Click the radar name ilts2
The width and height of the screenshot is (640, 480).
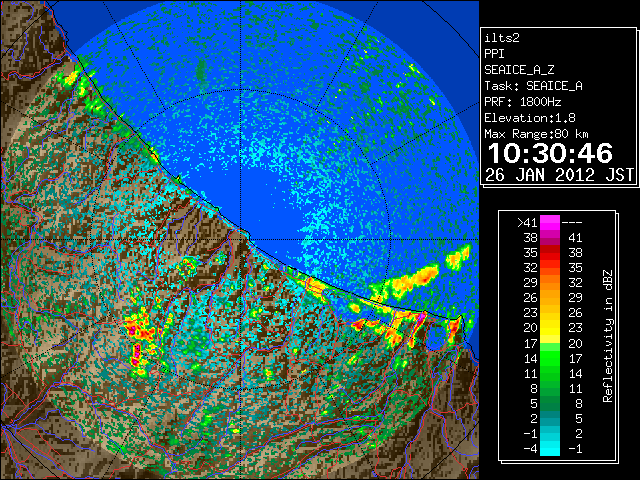[502, 38]
